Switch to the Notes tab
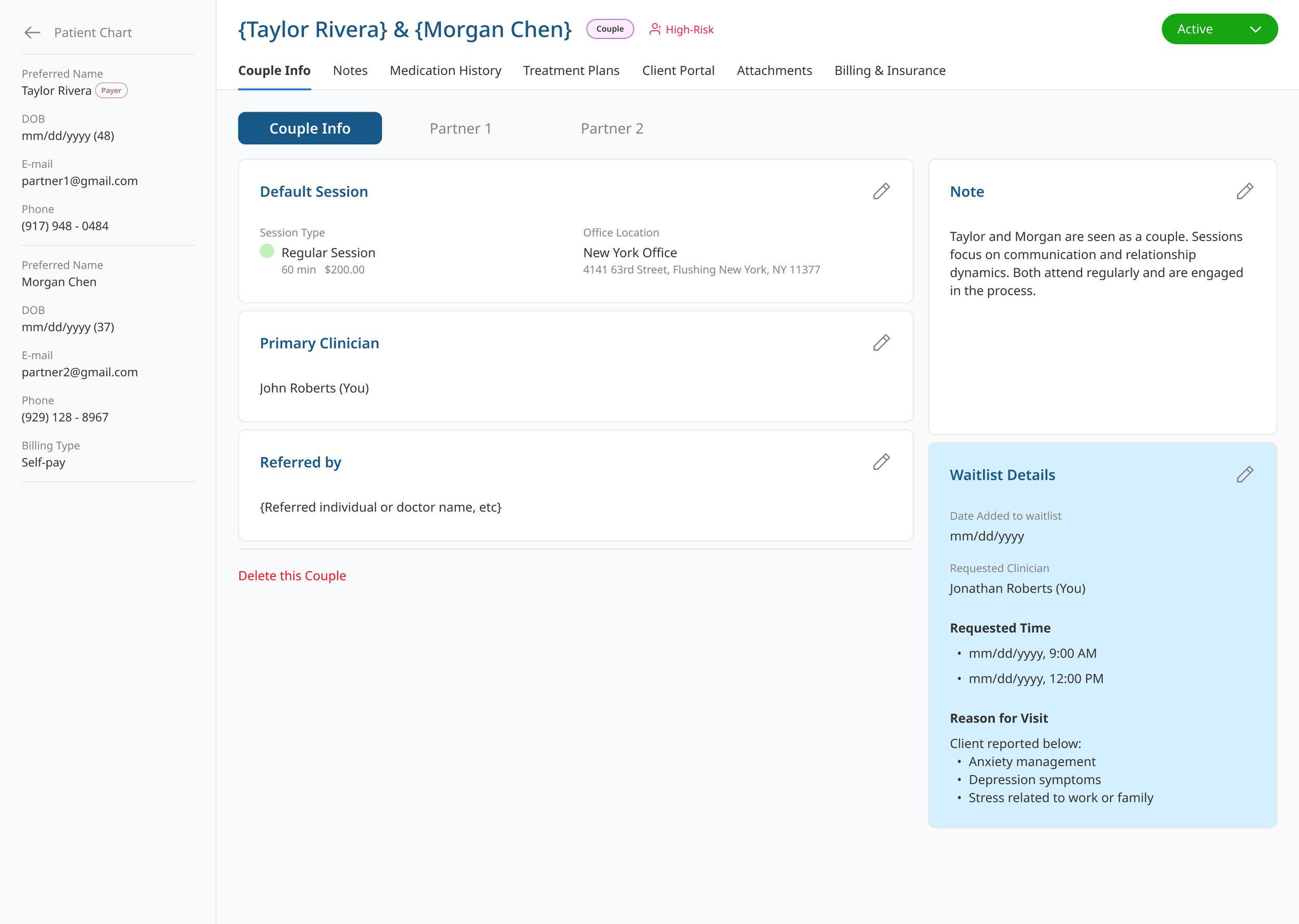 [350, 71]
